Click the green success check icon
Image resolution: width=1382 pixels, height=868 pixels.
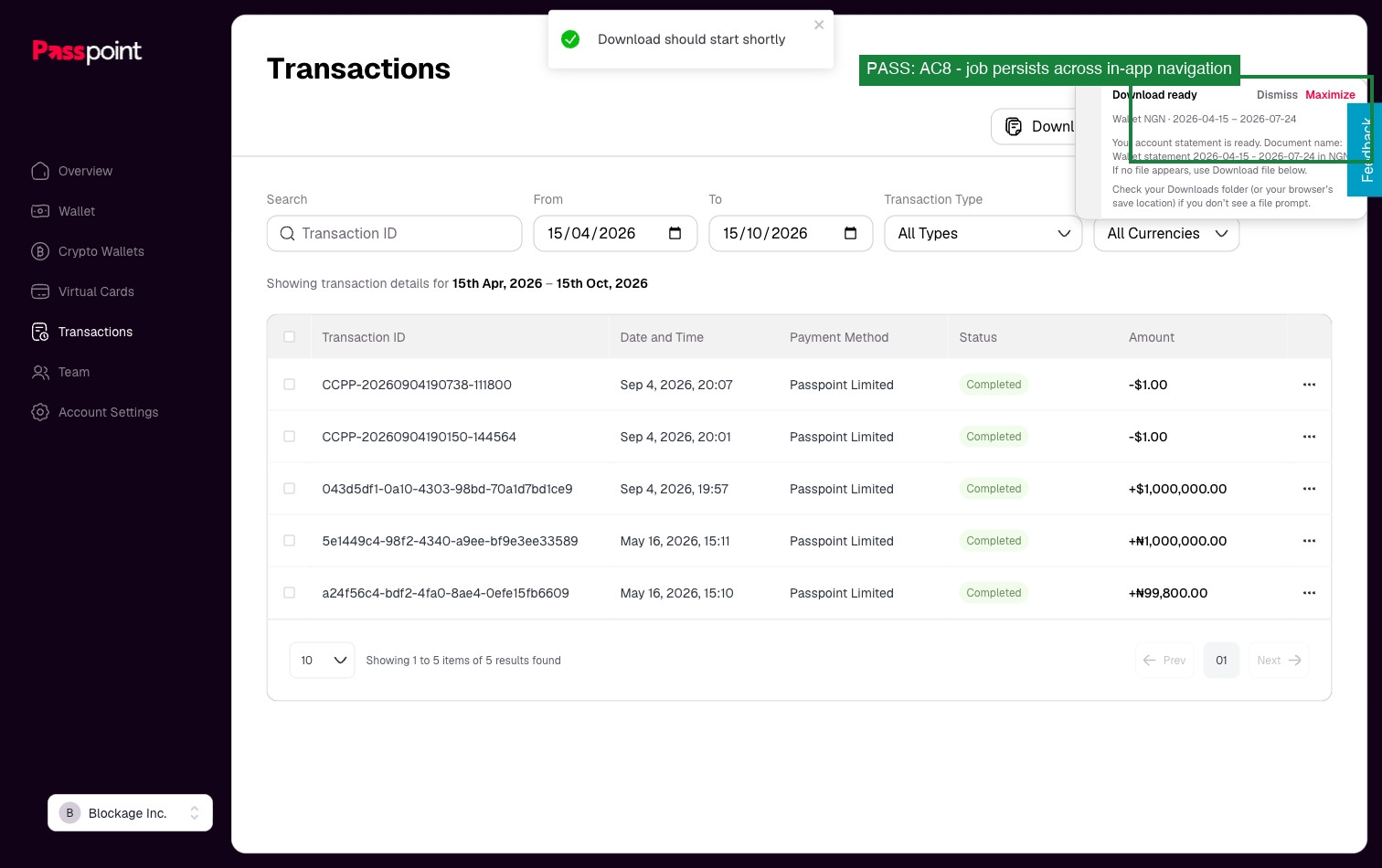coord(570,39)
